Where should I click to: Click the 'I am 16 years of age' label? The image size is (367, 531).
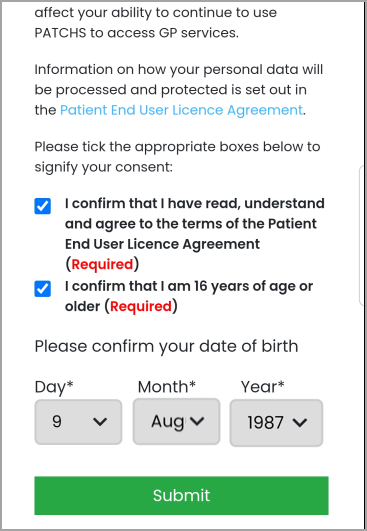189,296
